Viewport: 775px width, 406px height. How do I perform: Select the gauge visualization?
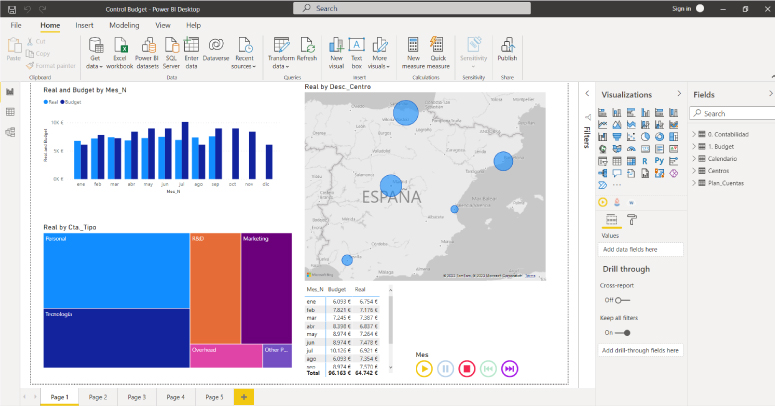[631, 149]
